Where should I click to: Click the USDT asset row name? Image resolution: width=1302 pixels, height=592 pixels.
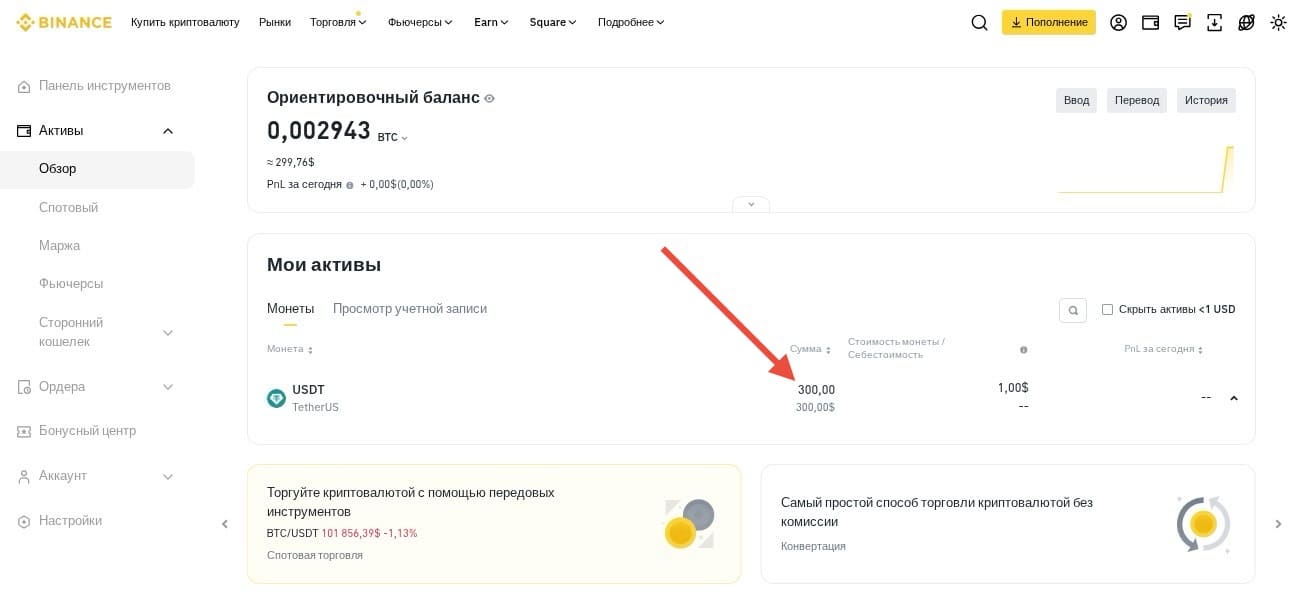[308, 390]
